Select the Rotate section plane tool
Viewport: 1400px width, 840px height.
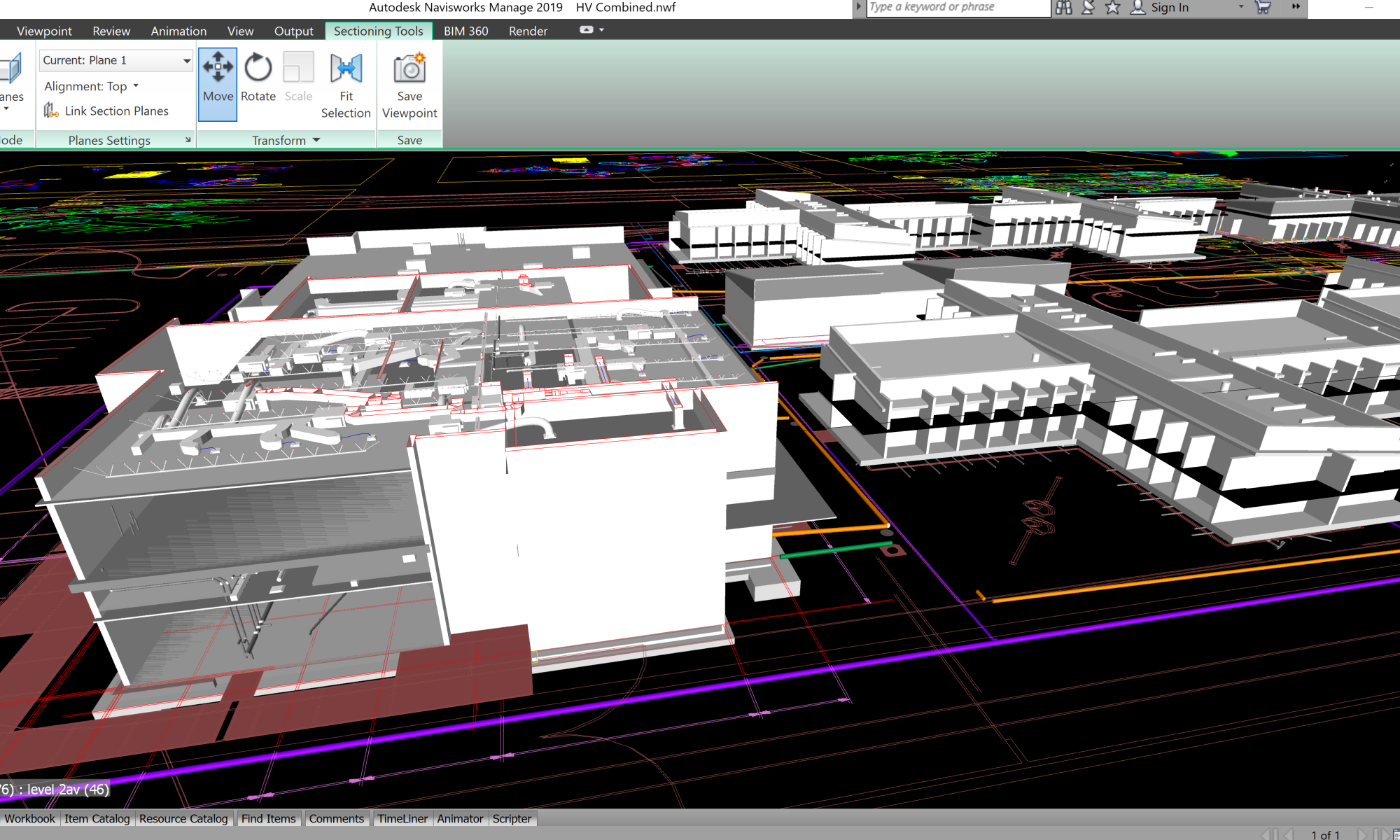pos(258,78)
